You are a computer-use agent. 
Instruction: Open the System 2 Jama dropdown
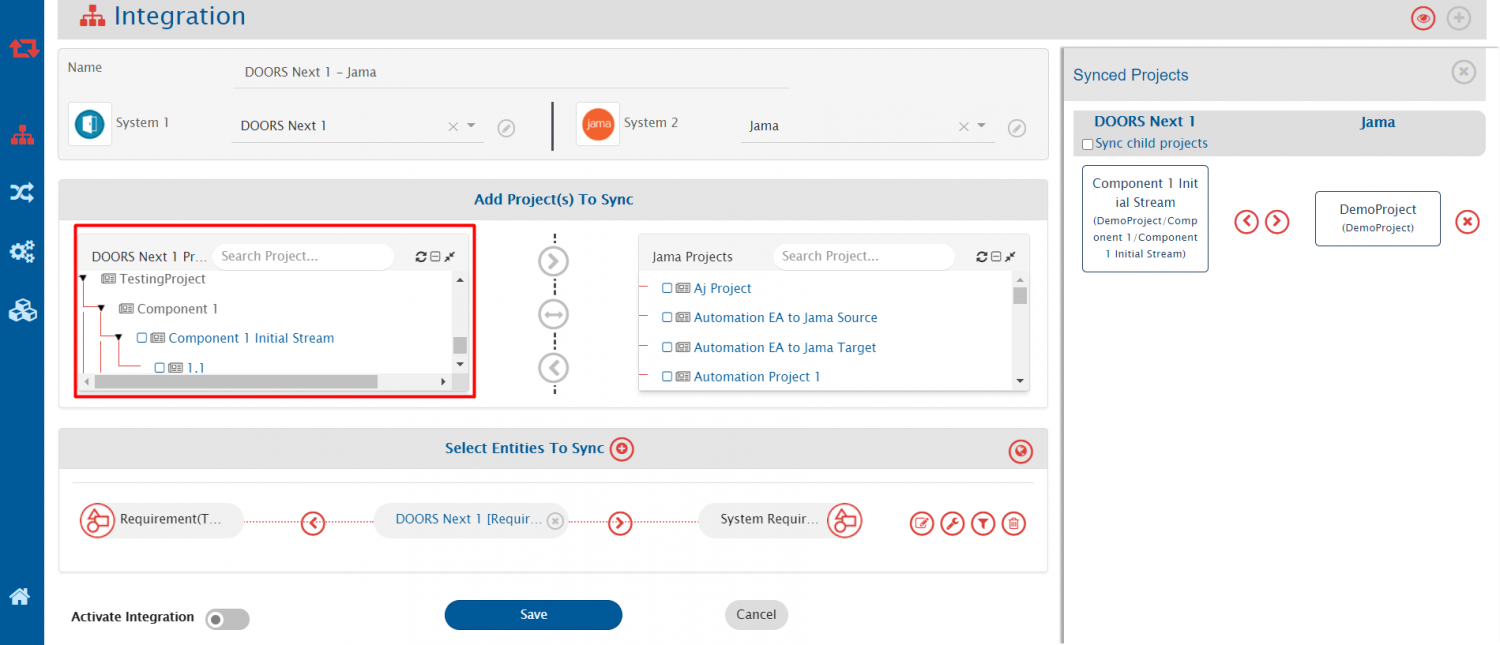point(981,126)
